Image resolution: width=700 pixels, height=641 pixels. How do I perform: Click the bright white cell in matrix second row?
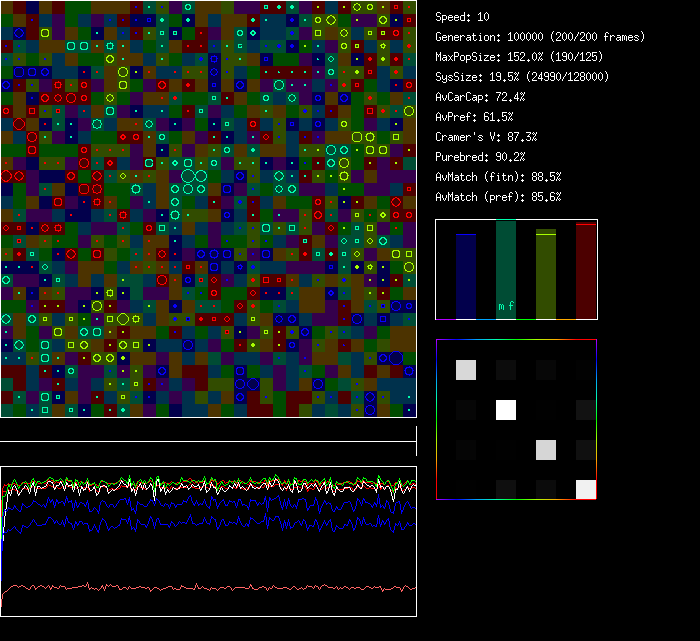click(x=506, y=410)
